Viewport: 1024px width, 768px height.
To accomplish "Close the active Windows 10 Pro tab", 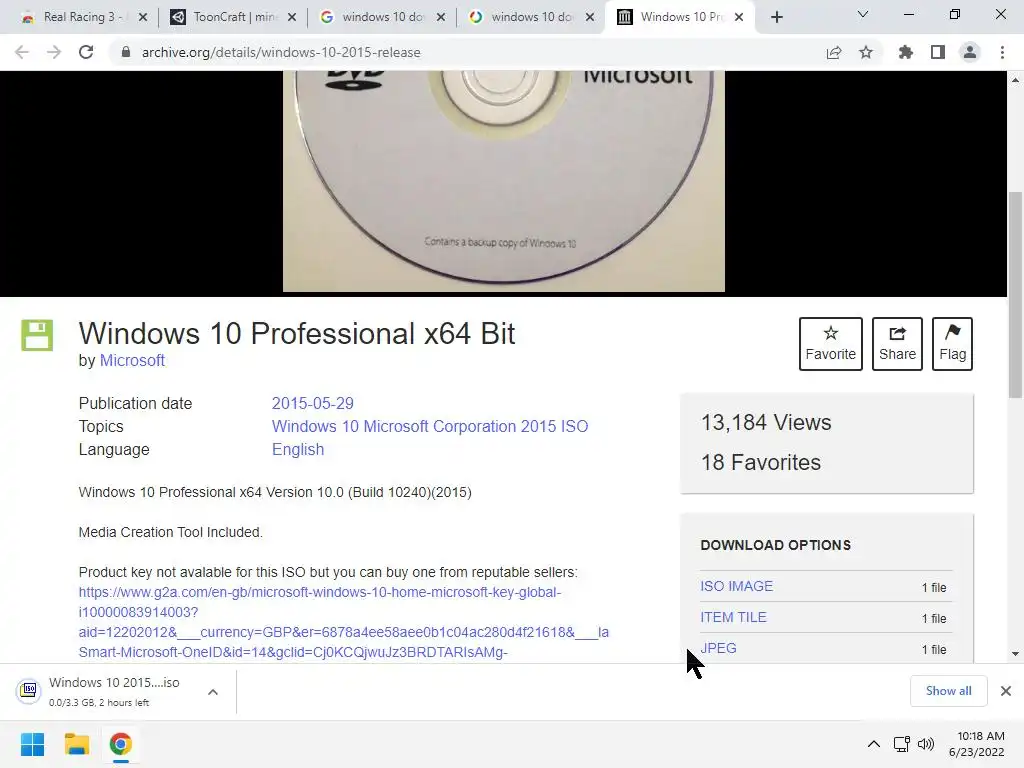I will pos(739,17).
